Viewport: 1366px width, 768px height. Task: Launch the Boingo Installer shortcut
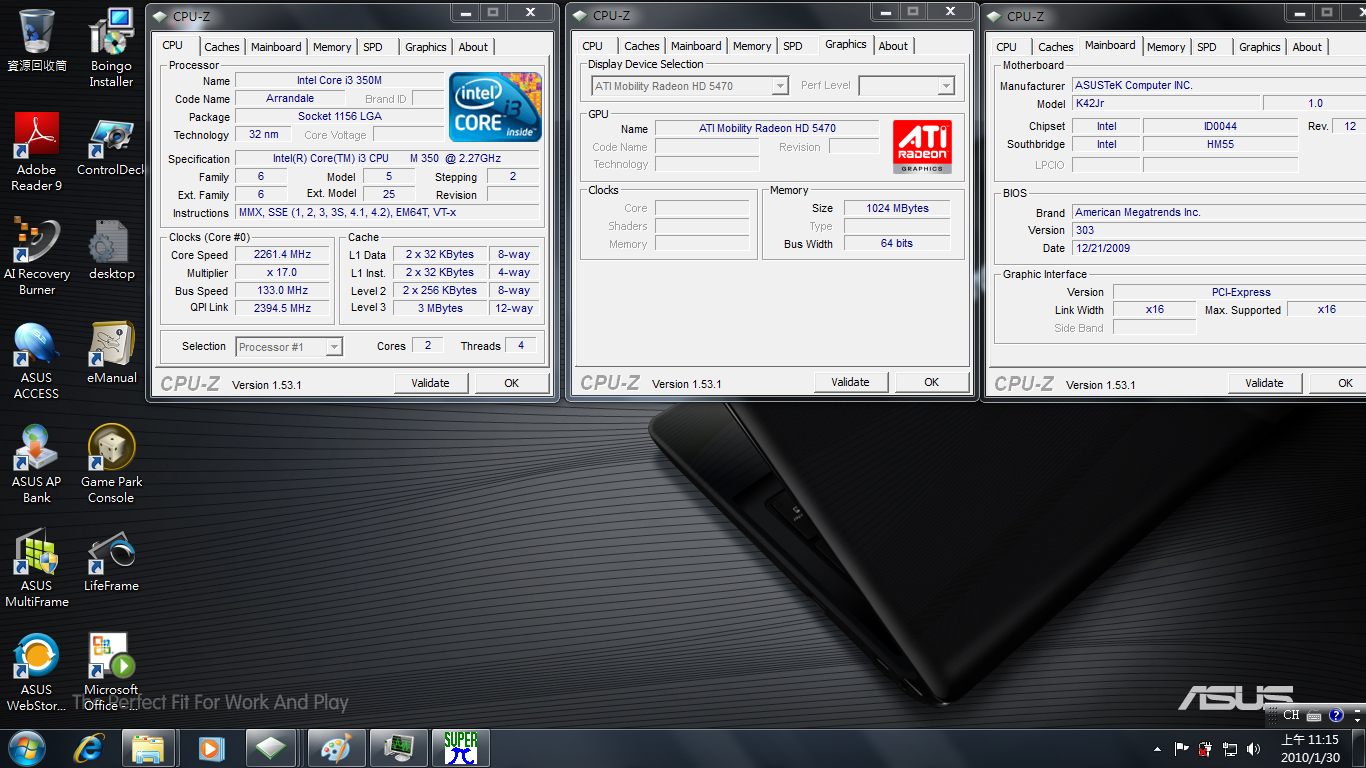[x=111, y=47]
